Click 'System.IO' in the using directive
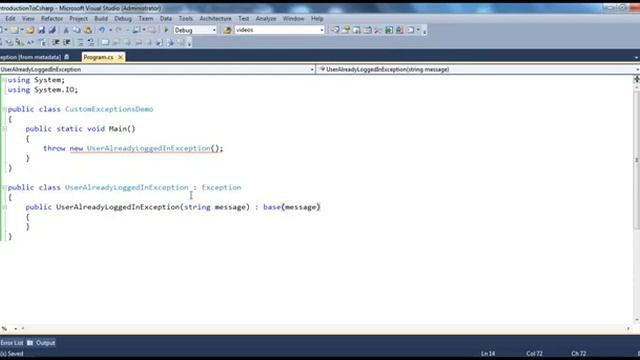This screenshot has width=640, height=360. [x=54, y=90]
